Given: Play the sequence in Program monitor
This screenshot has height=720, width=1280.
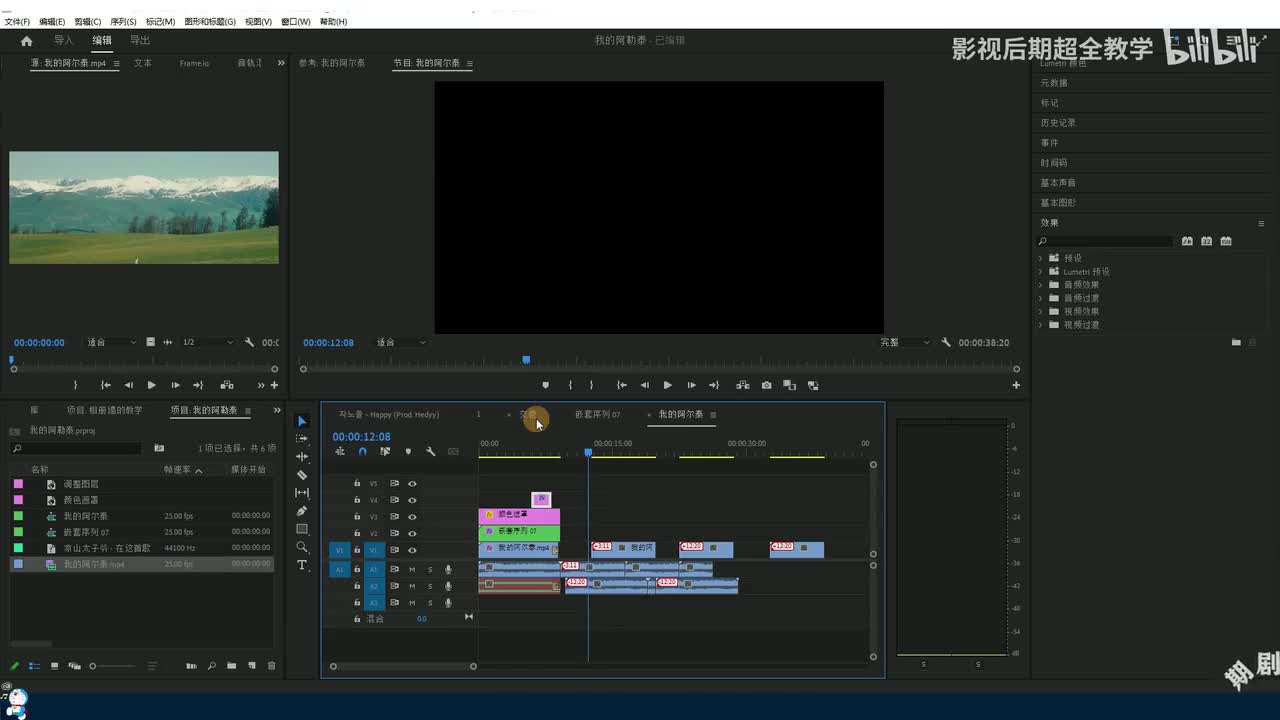Looking at the screenshot, I should pos(667,385).
